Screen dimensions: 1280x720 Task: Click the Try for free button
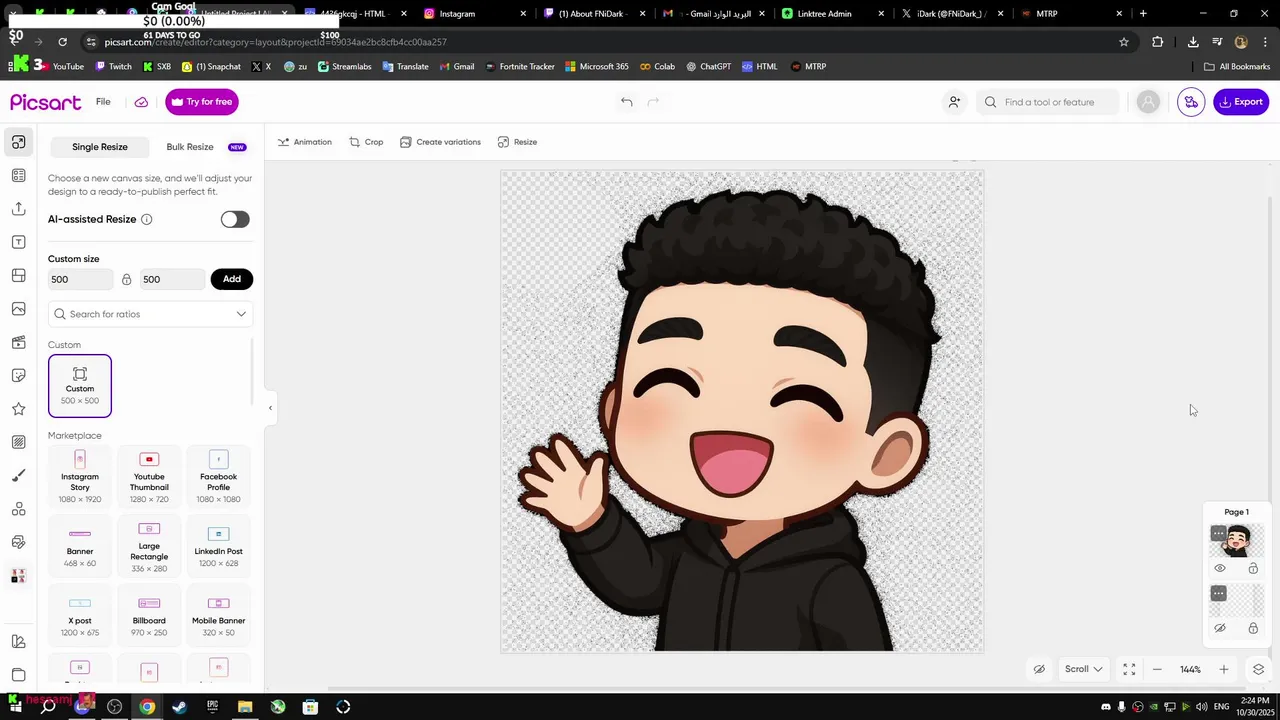click(x=201, y=102)
